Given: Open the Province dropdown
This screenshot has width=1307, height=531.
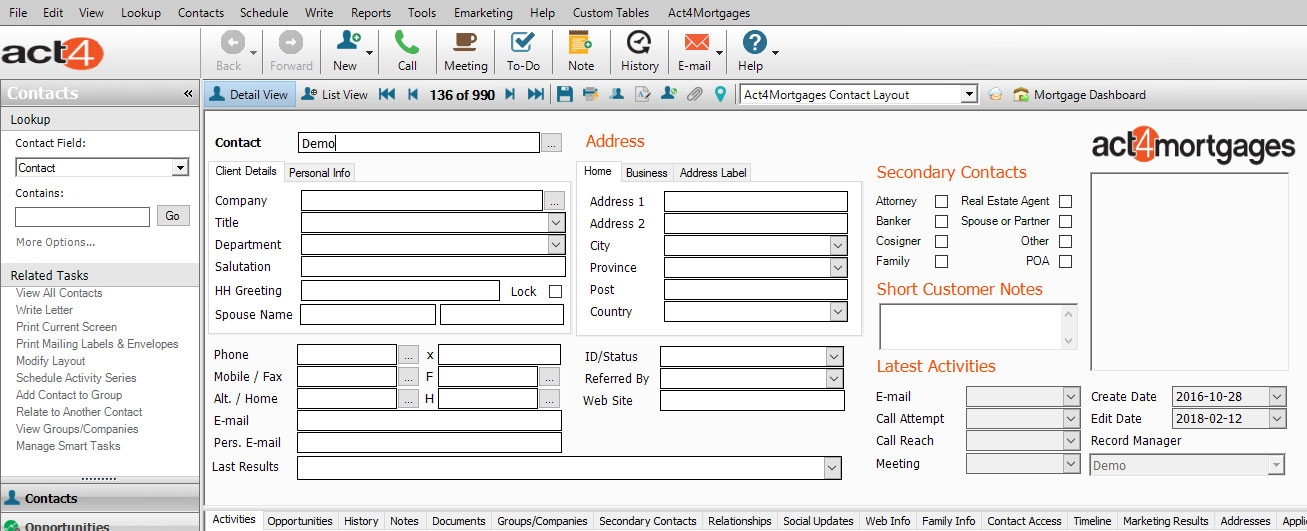Looking at the screenshot, I should [838, 268].
